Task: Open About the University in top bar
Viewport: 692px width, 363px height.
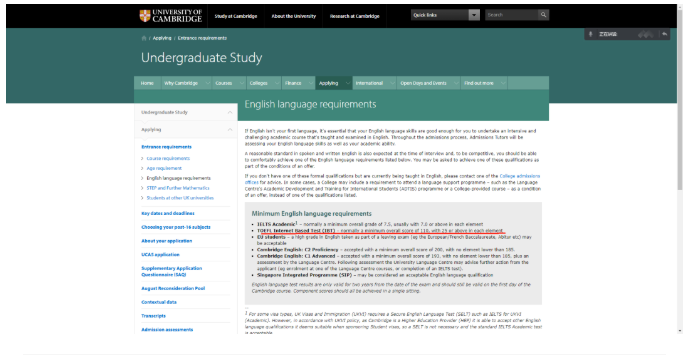Action: pos(294,16)
